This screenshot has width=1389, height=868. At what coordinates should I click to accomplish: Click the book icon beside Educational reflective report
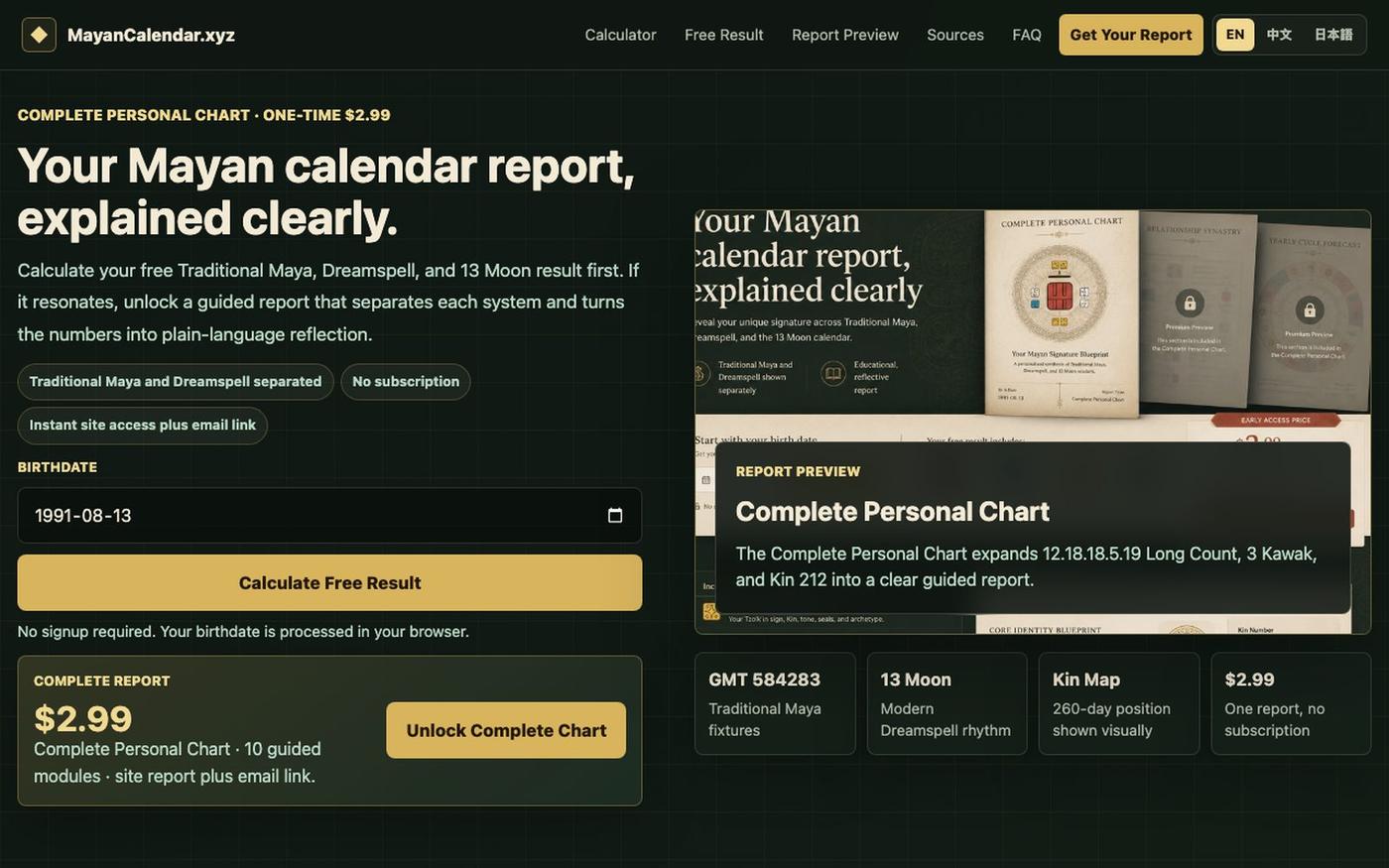pyautogui.click(x=833, y=374)
